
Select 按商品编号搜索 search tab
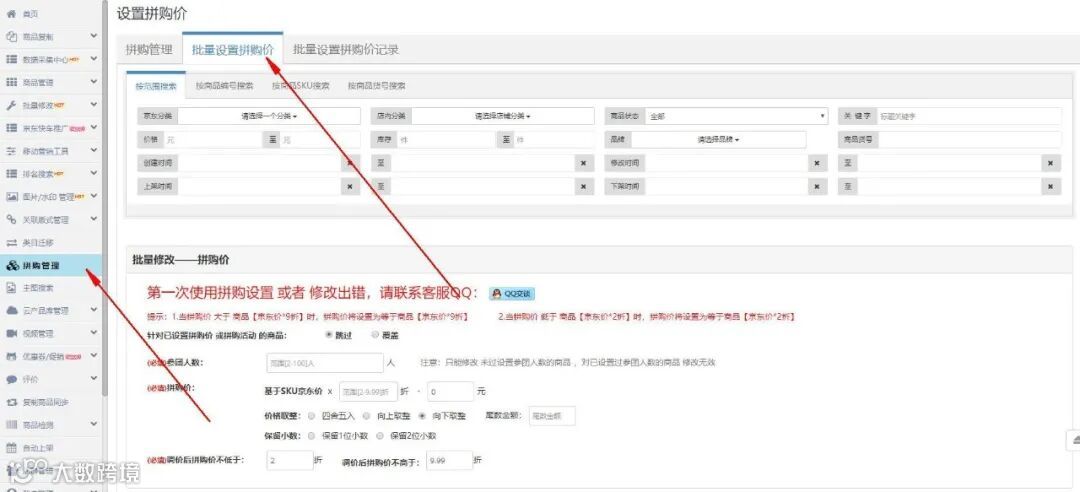[x=225, y=86]
